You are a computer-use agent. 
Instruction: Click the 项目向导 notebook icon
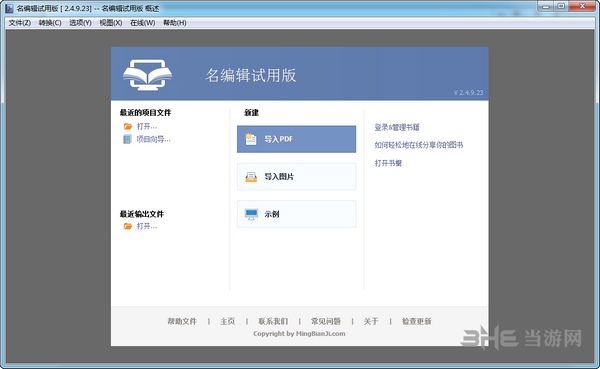127,139
